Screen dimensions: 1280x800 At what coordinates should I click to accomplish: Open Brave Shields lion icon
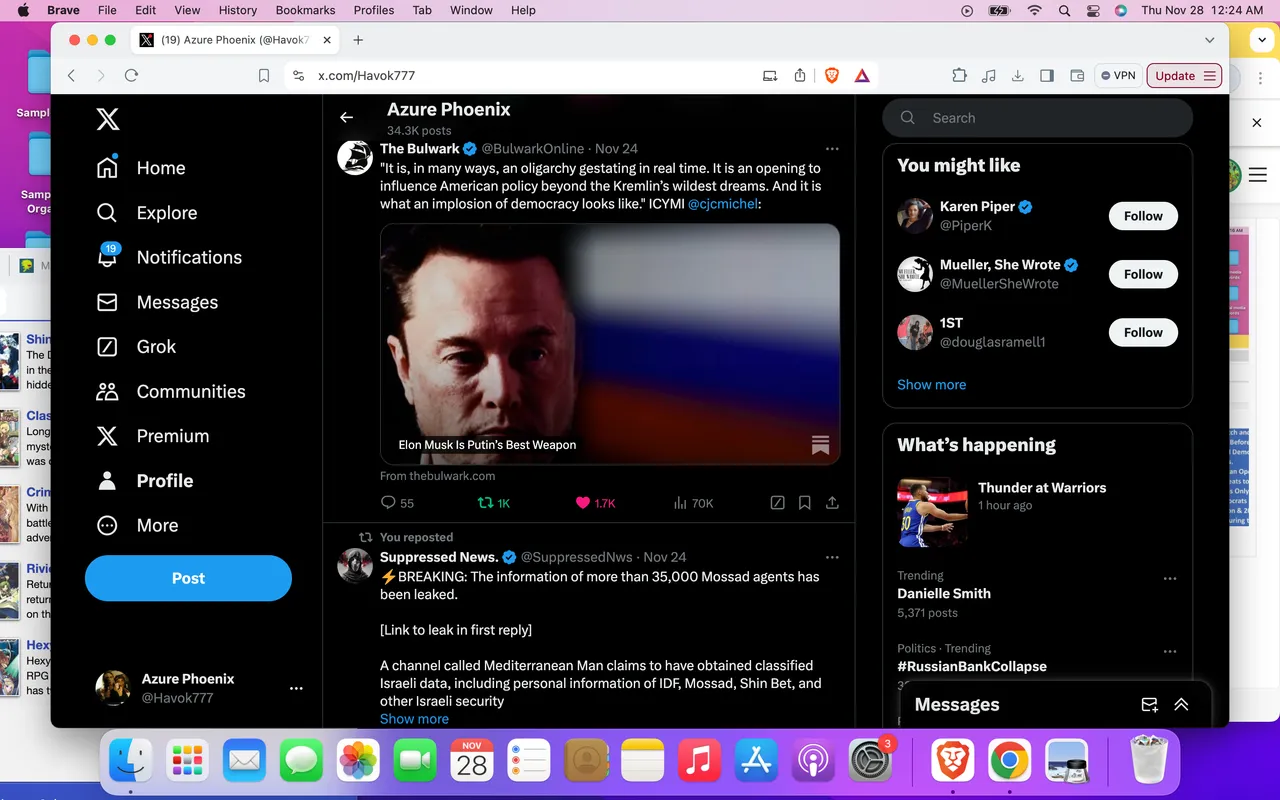pyautogui.click(x=832, y=76)
